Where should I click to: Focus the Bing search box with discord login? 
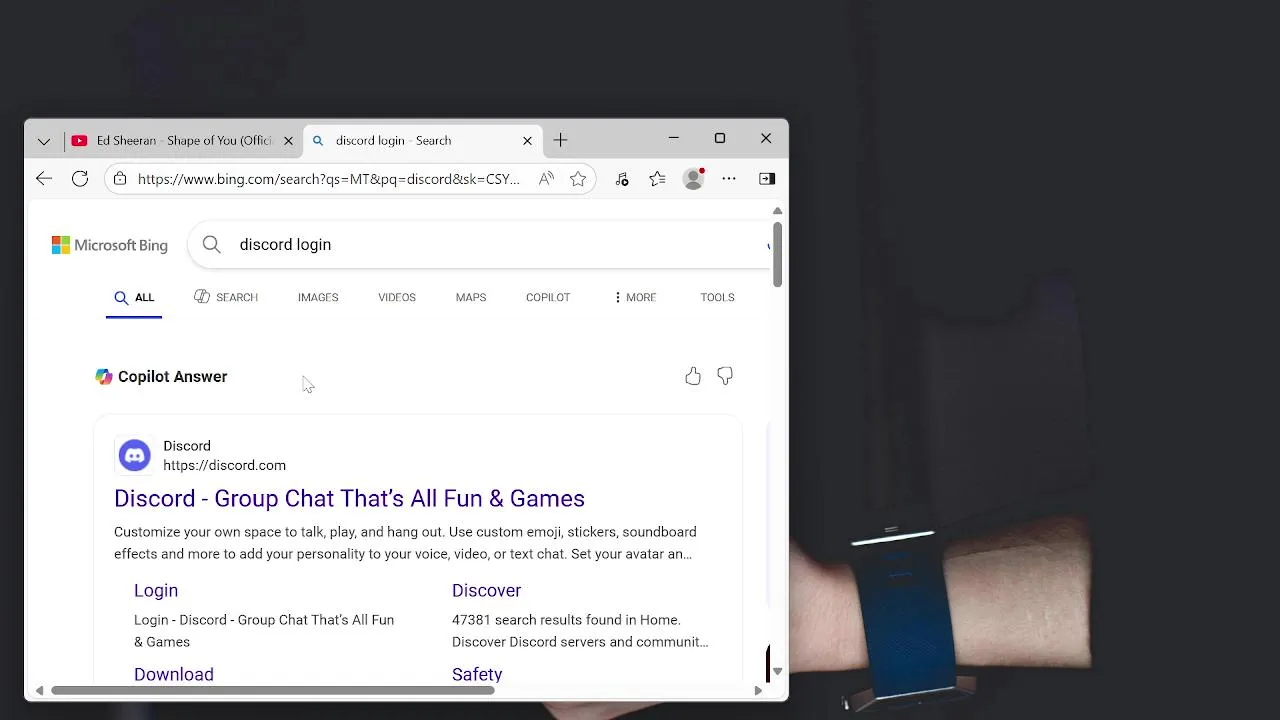(480, 245)
